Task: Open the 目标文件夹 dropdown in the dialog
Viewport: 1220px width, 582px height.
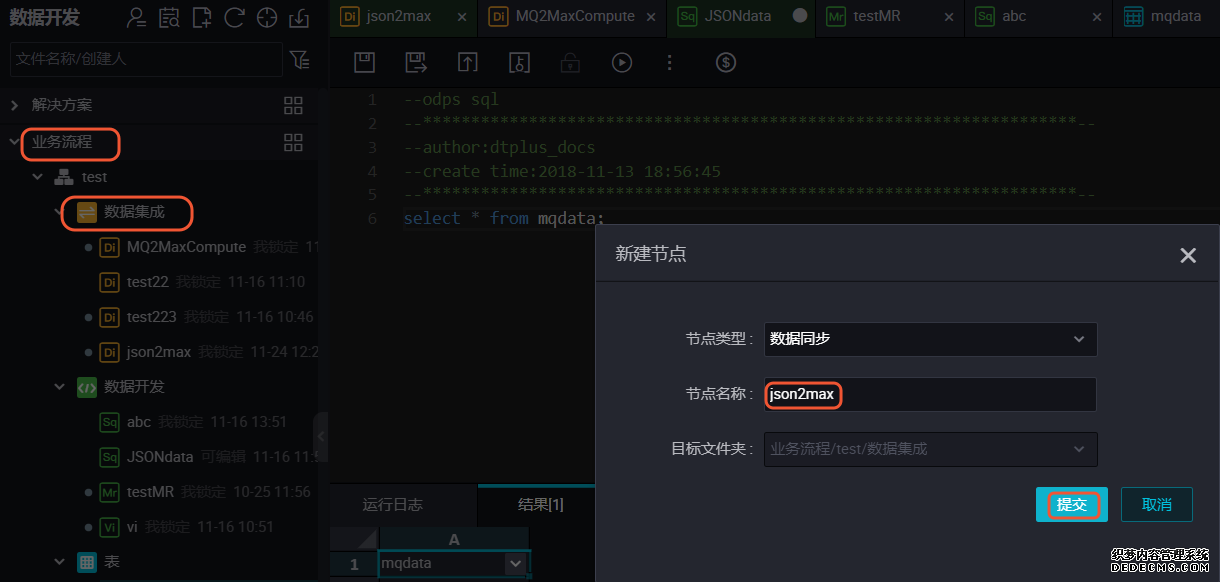Action: tap(930, 449)
